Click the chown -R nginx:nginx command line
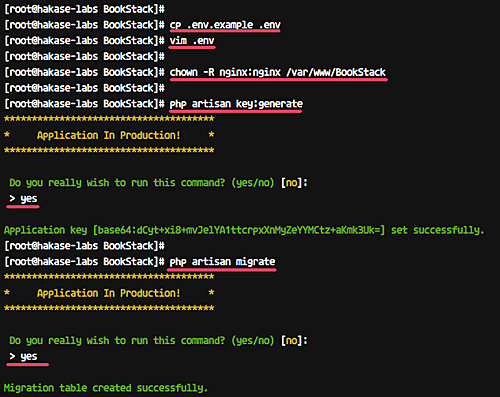The height and width of the screenshot is (397, 500). tap(278, 72)
